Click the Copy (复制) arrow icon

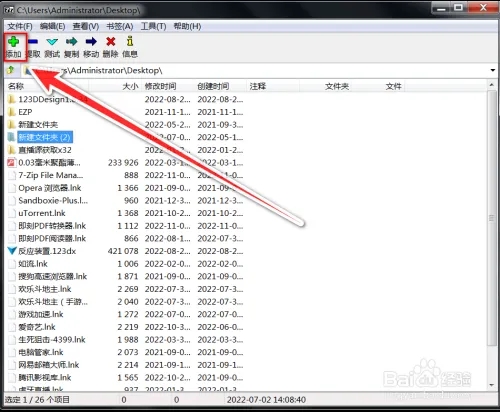point(72,42)
